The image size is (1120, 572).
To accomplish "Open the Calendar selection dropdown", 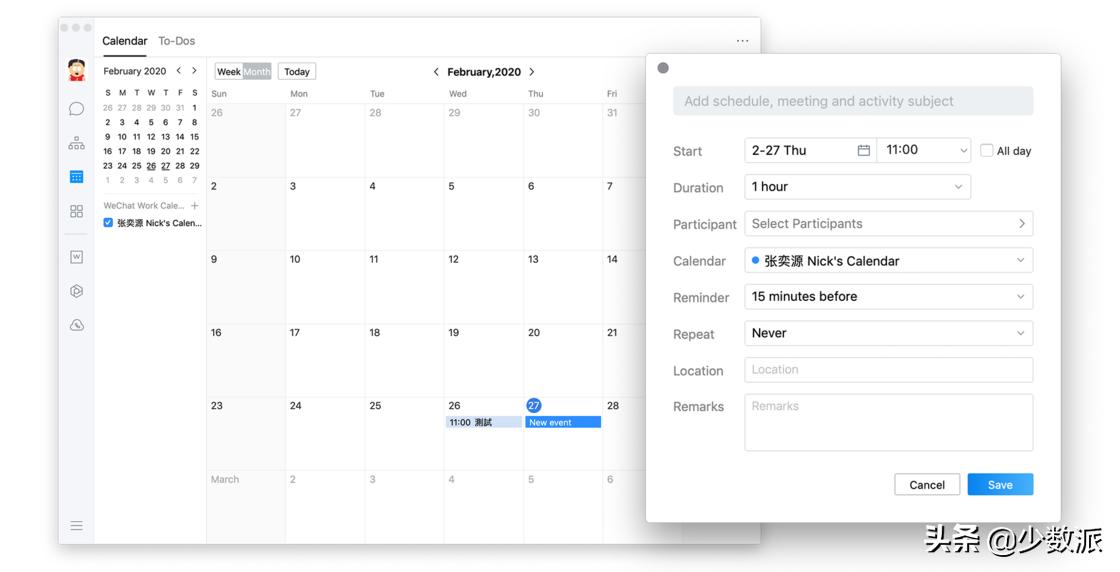I will (889, 261).
